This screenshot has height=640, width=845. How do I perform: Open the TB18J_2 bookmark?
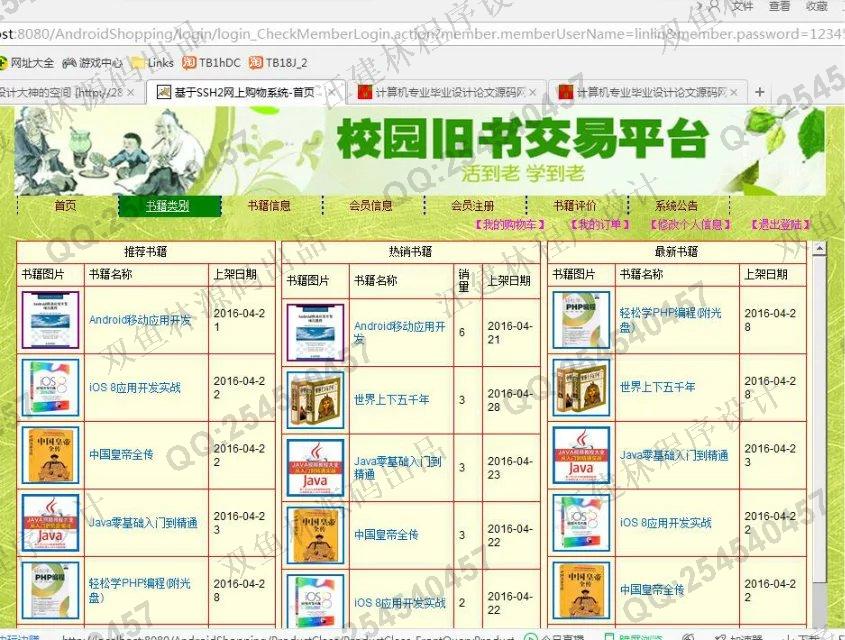(278, 63)
